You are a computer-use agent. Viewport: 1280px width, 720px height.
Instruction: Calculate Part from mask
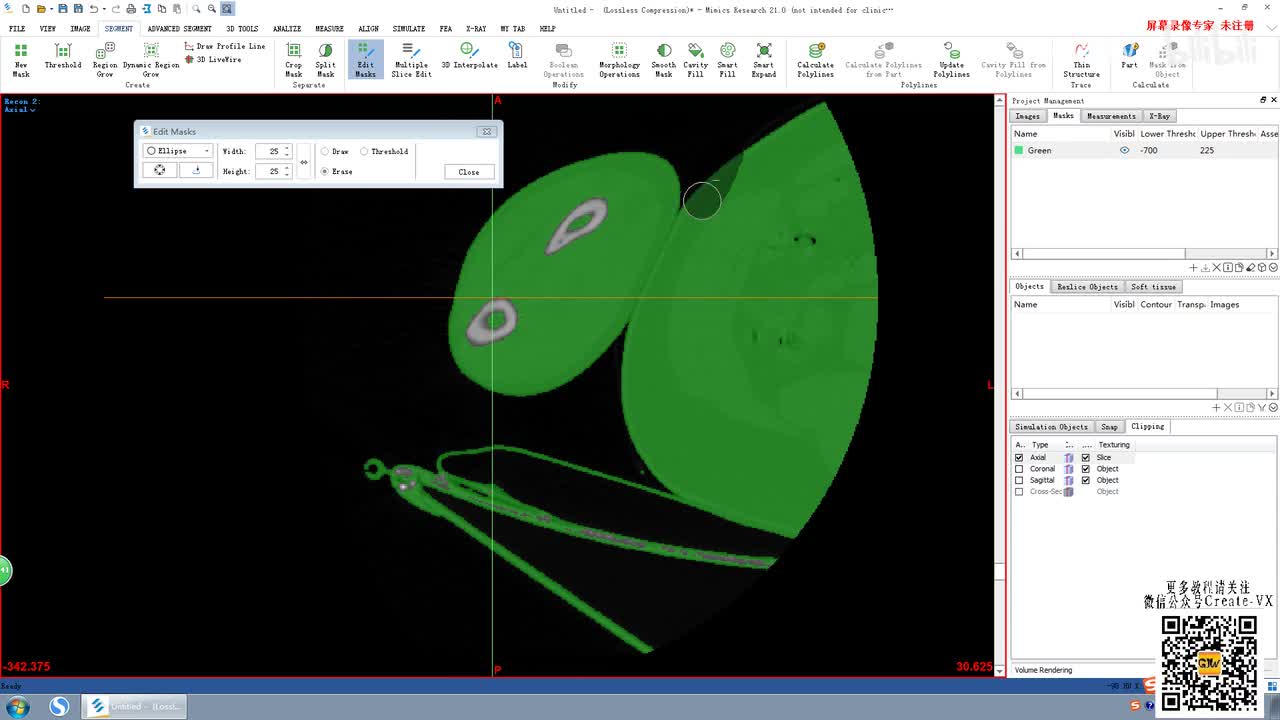[x=1129, y=56]
